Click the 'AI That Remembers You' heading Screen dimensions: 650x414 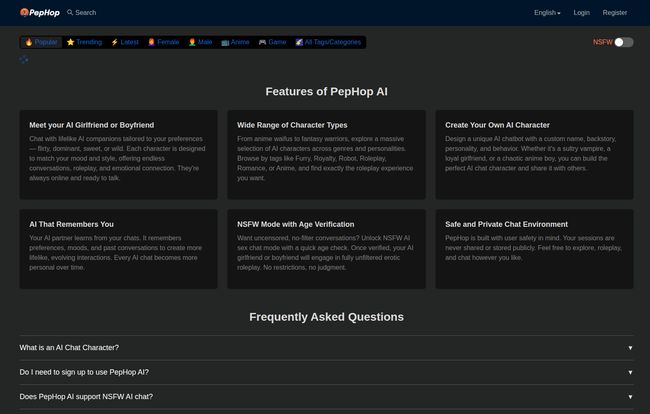click(71, 224)
